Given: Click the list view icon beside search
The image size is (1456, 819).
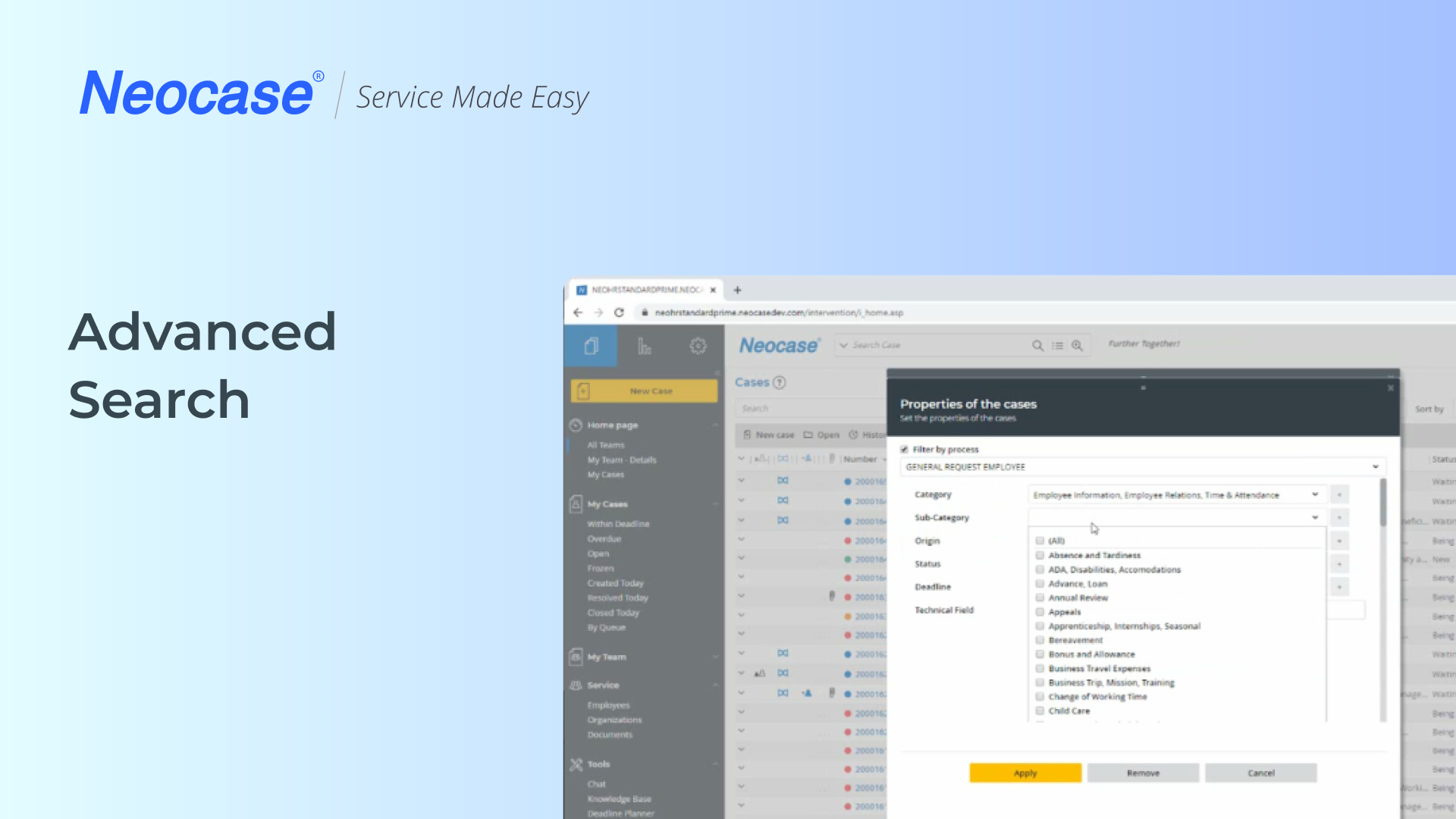Looking at the screenshot, I should click(x=1057, y=346).
